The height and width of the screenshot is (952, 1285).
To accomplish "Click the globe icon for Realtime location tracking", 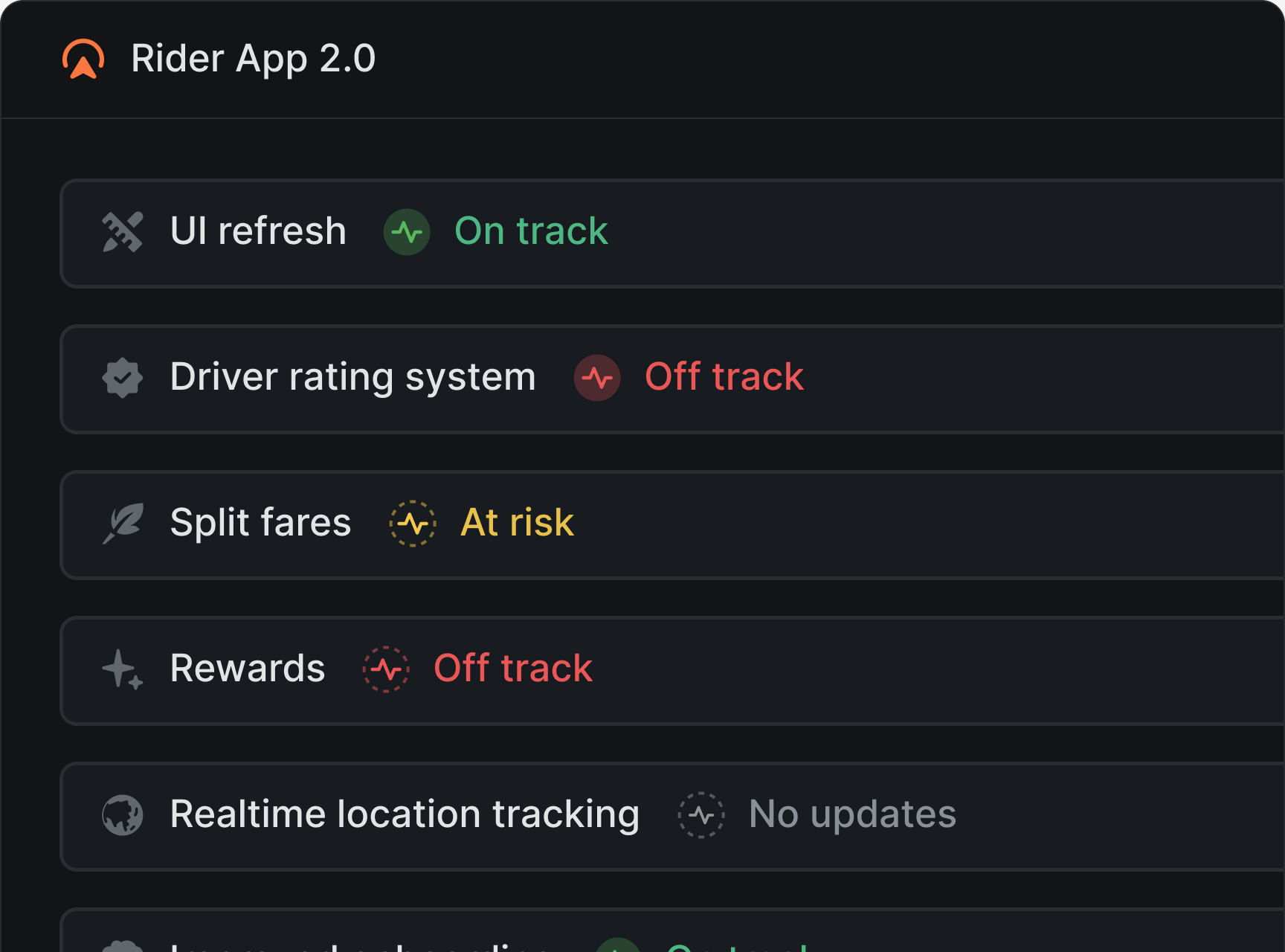I will 123,815.
